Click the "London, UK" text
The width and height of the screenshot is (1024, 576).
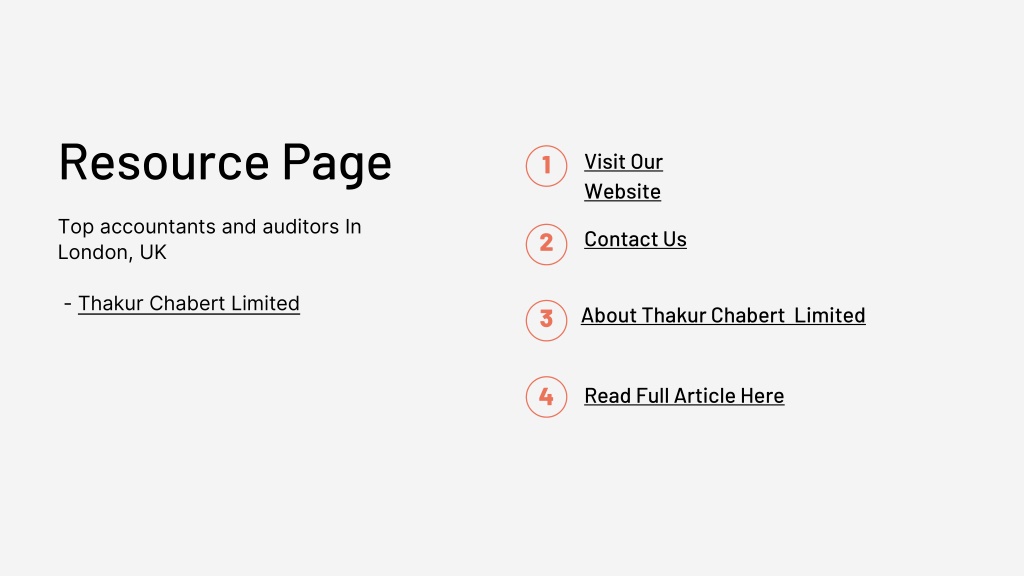[112, 252]
